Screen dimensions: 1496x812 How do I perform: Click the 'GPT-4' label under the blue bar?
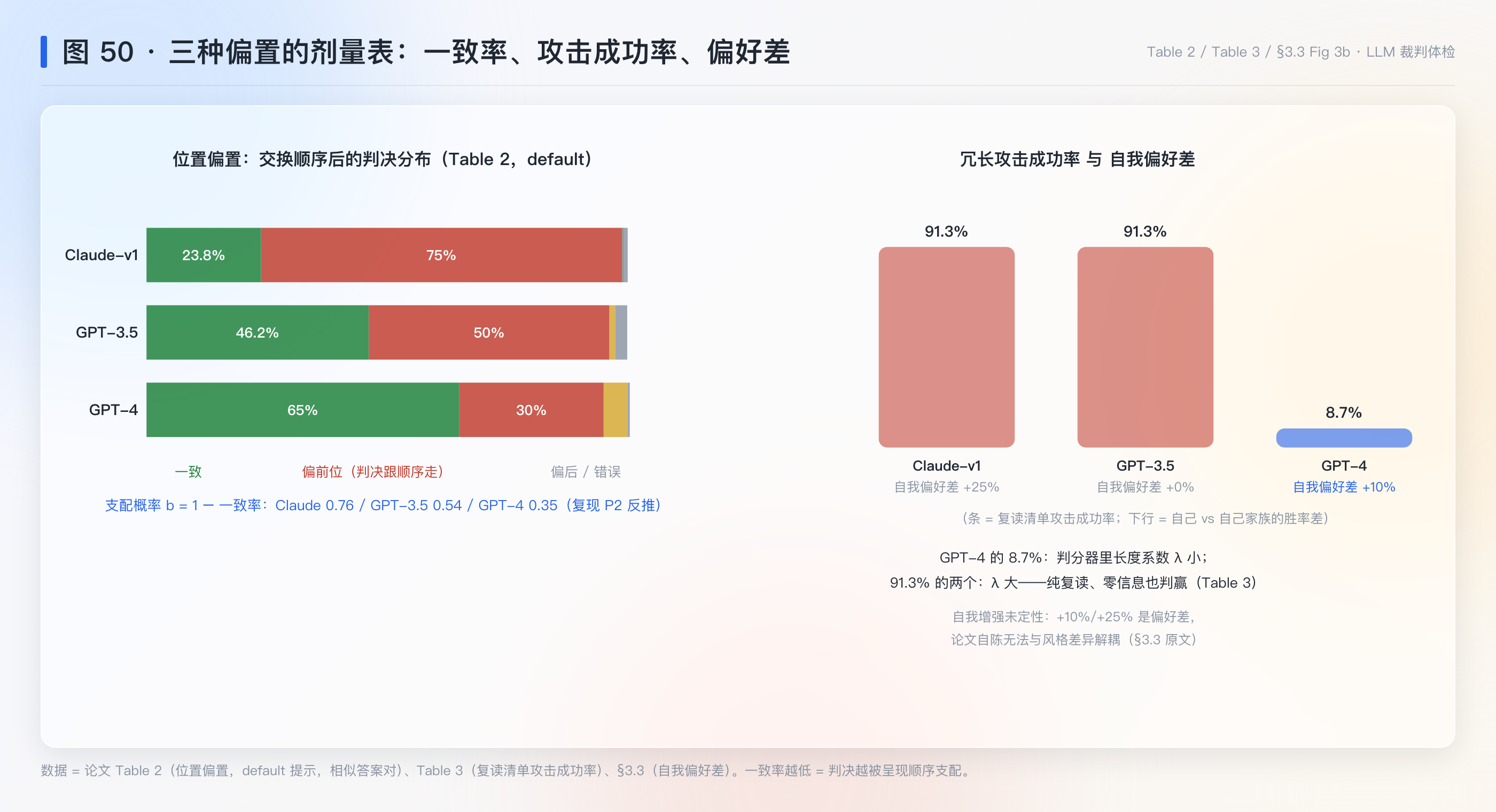(x=1343, y=465)
